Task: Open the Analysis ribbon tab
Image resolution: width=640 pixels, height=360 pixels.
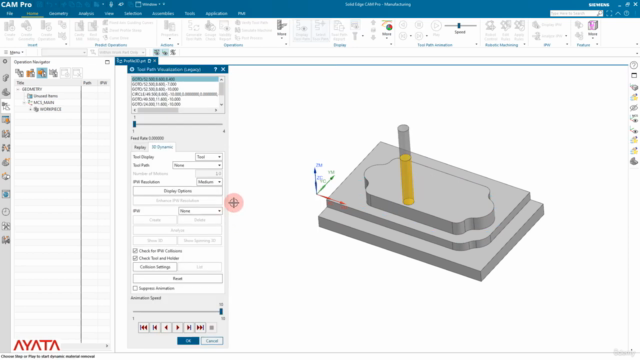Action: 86,13
